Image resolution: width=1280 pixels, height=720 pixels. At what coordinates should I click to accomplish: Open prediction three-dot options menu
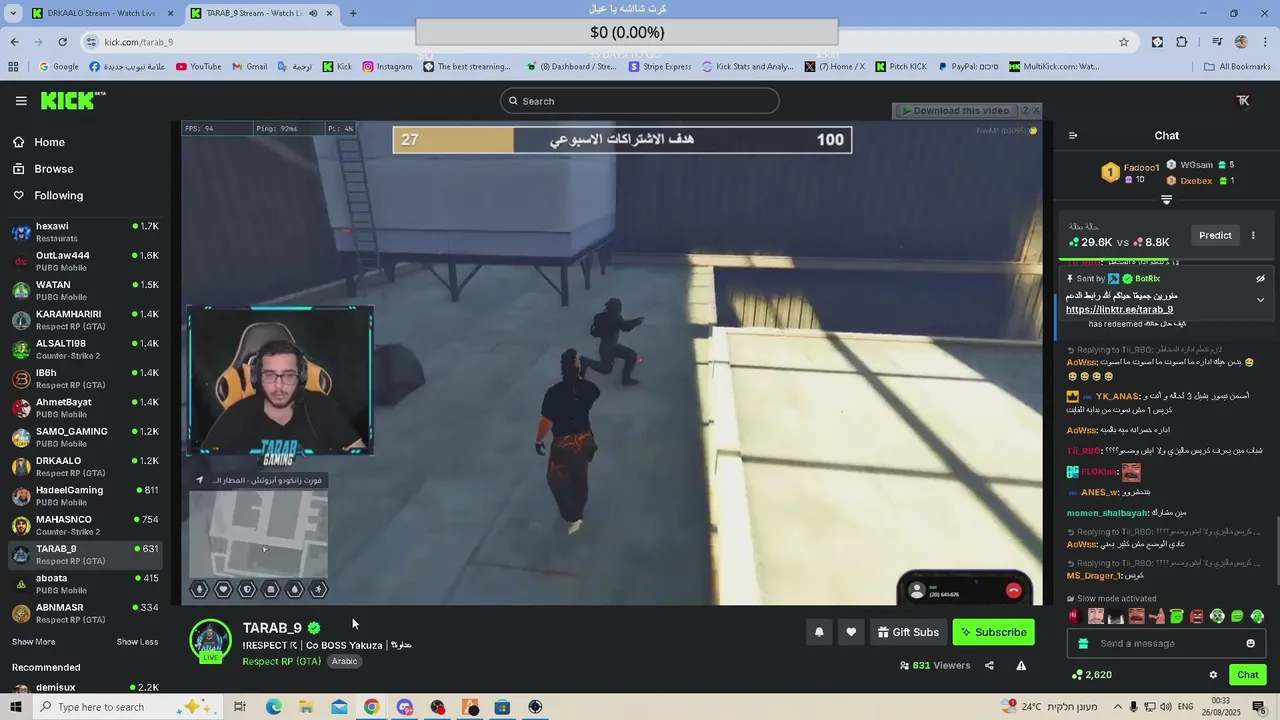(1253, 235)
